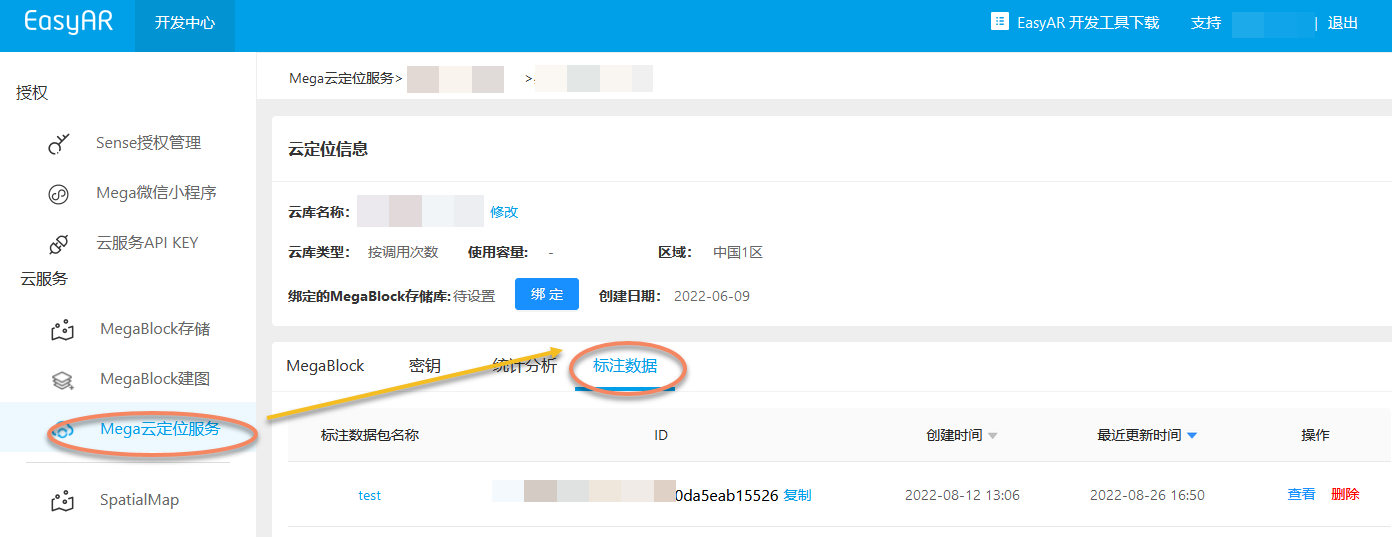Click 查看 for test row
This screenshot has height=537, width=1392.
click(x=1301, y=494)
